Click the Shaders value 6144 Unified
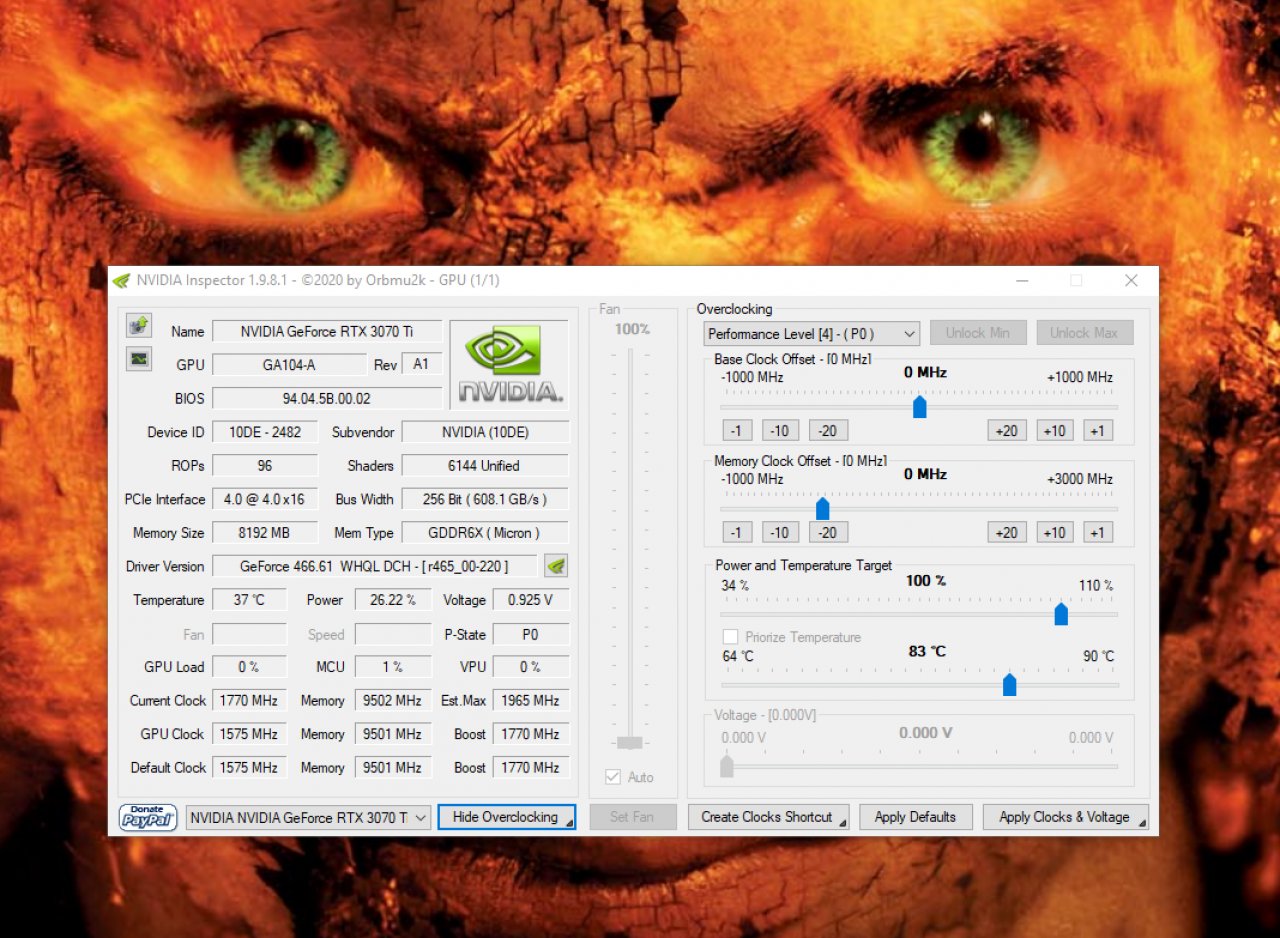The height and width of the screenshot is (938, 1280). click(484, 465)
